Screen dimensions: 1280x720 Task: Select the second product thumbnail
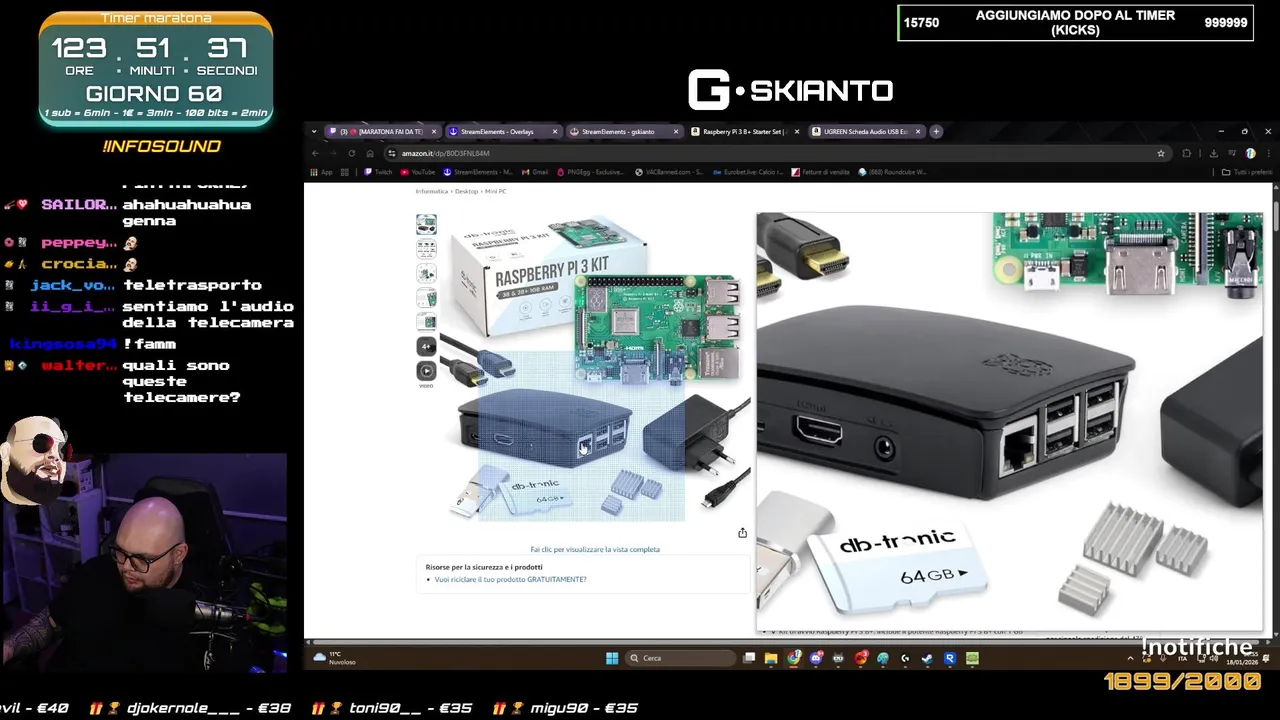coord(426,248)
